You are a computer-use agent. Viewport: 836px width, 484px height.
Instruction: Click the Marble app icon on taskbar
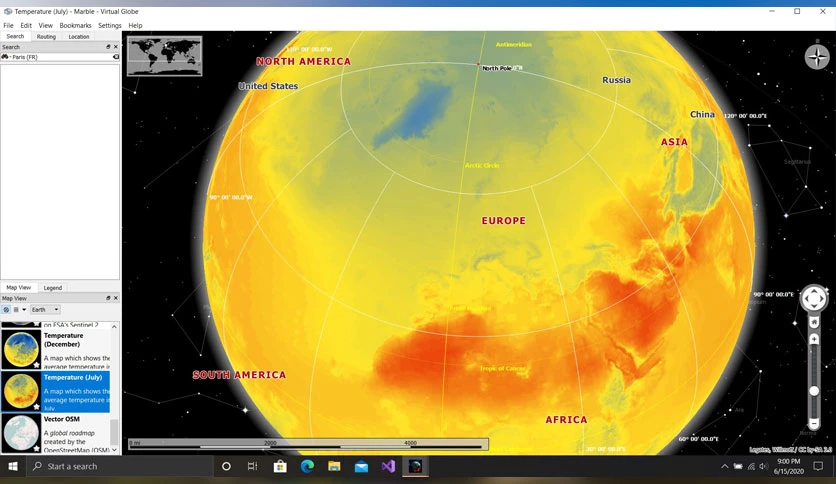415,466
